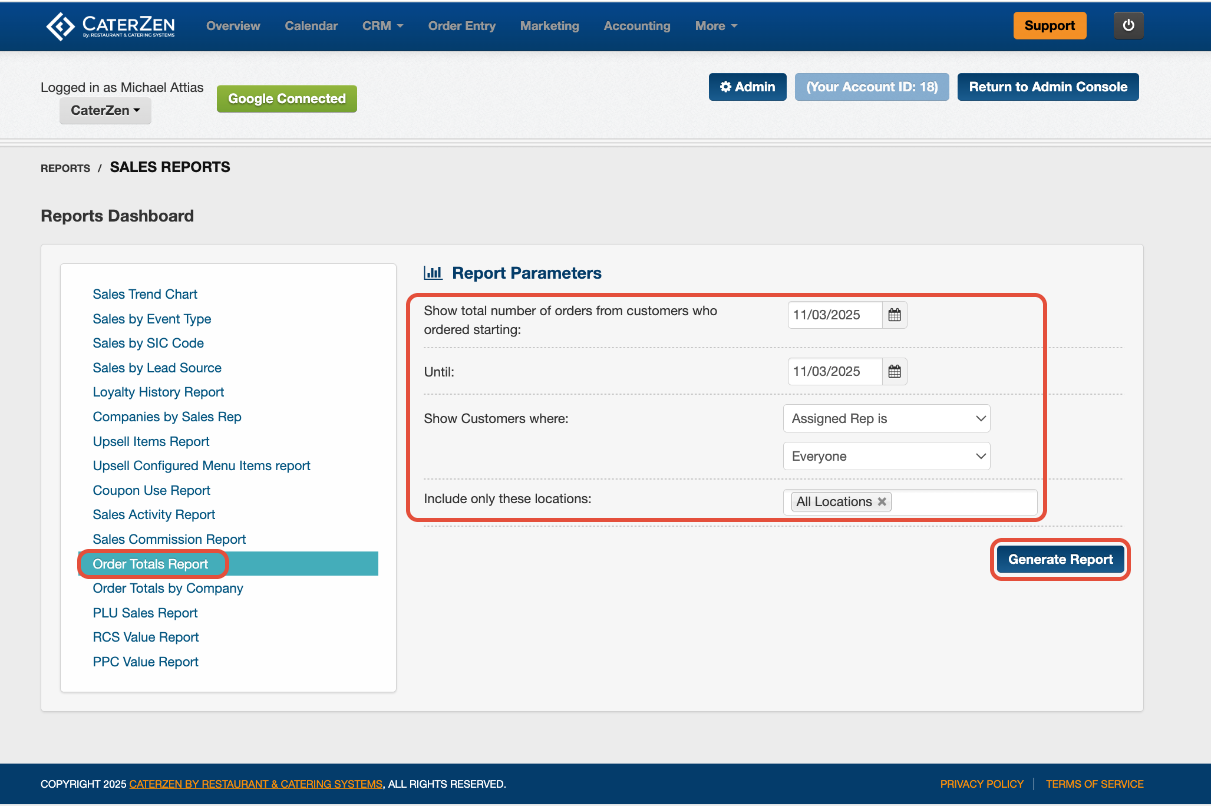Open Upsell Configured Menu Items report
This screenshot has height=806, width=1211.
click(x=202, y=466)
